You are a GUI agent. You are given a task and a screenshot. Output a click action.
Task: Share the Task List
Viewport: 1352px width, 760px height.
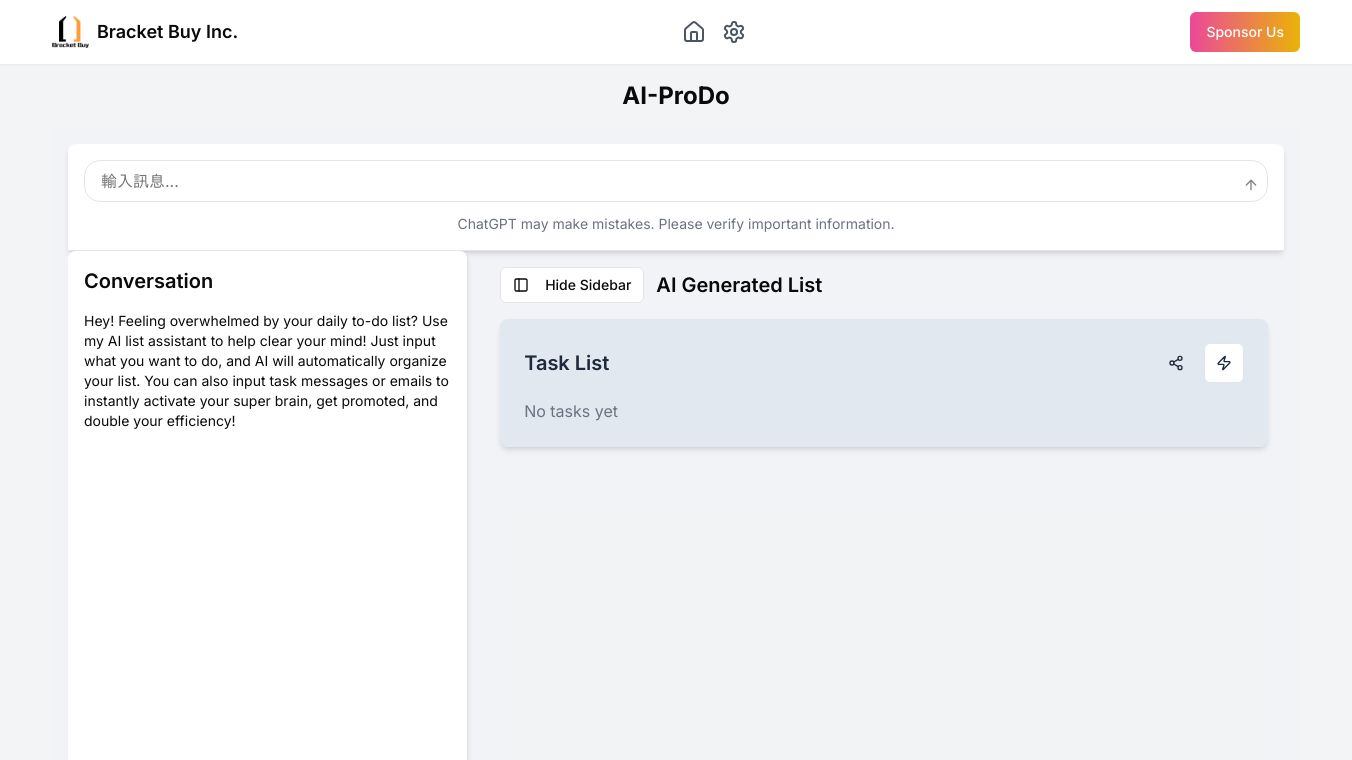pos(1176,363)
